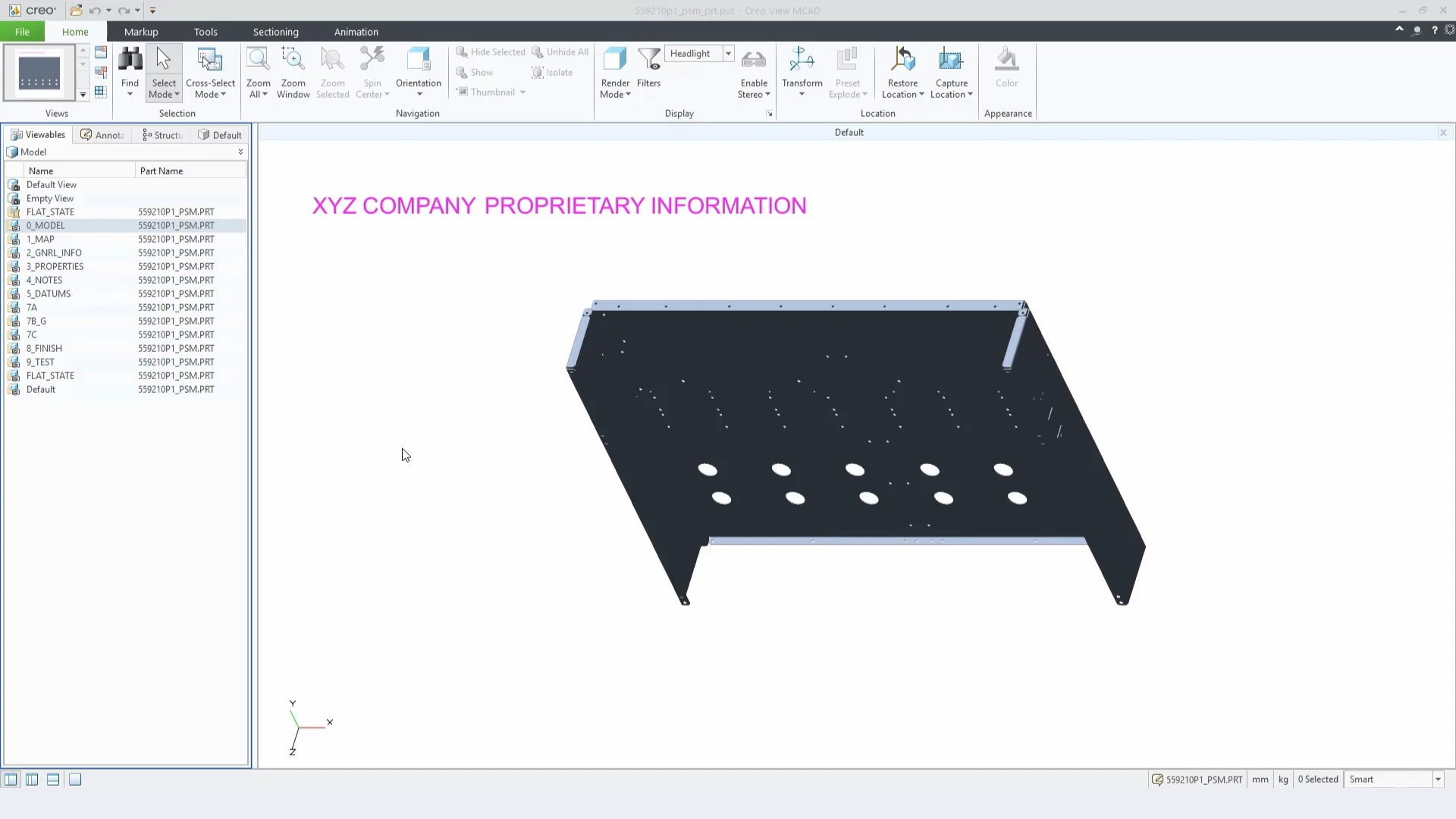The height and width of the screenshot is (819, 1456).
Task: Expand the Model panel options chevron
Action: pyautogui.click(x=241, y=152)
